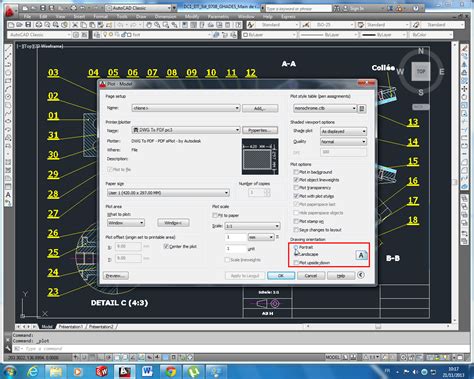The image size is (474, 379).
Task: Select the Zoom Realtime magnifier icon
Action: coord(157,25)
